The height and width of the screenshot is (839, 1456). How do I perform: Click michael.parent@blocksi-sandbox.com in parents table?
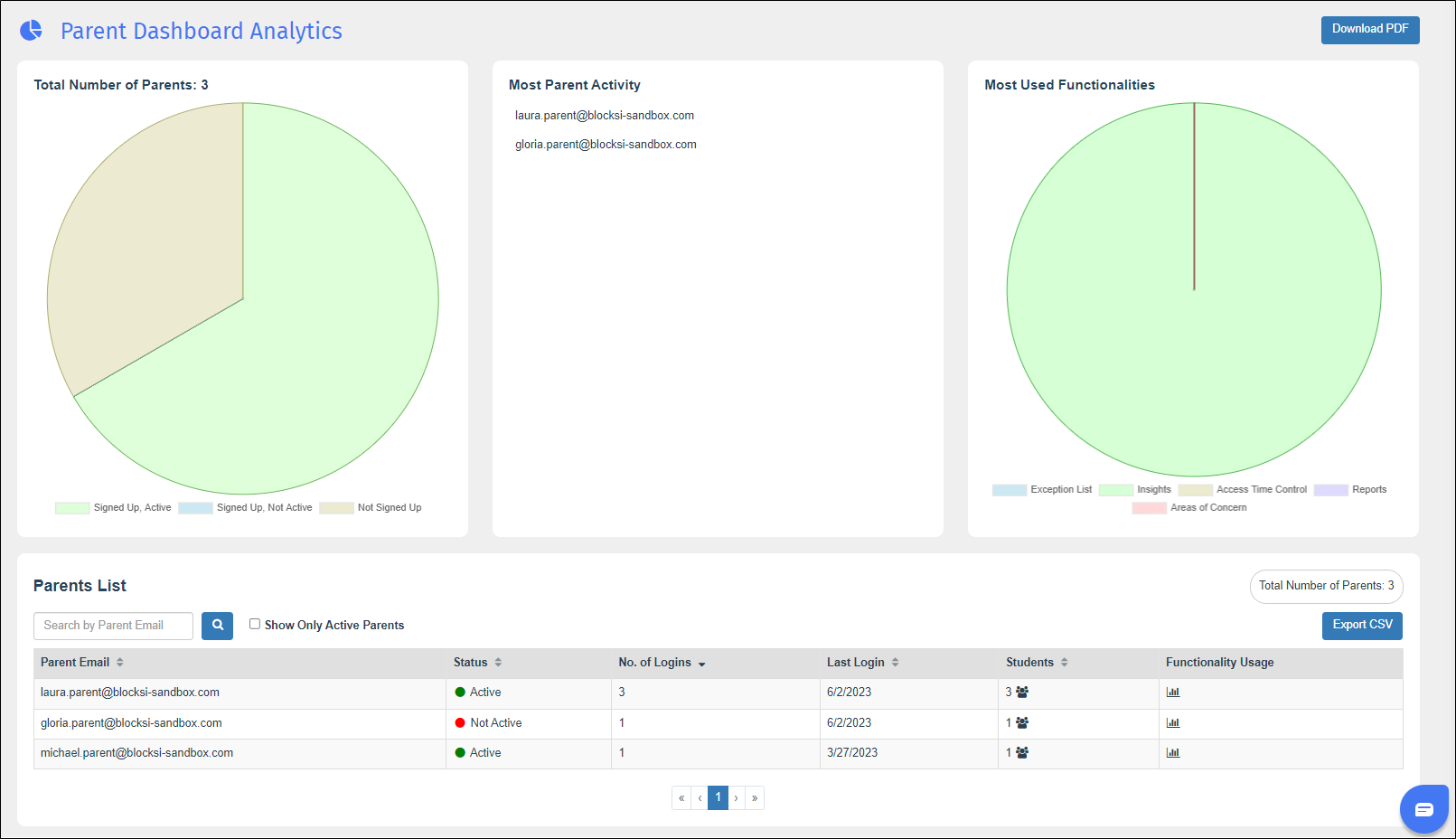(x=136, y=753)
